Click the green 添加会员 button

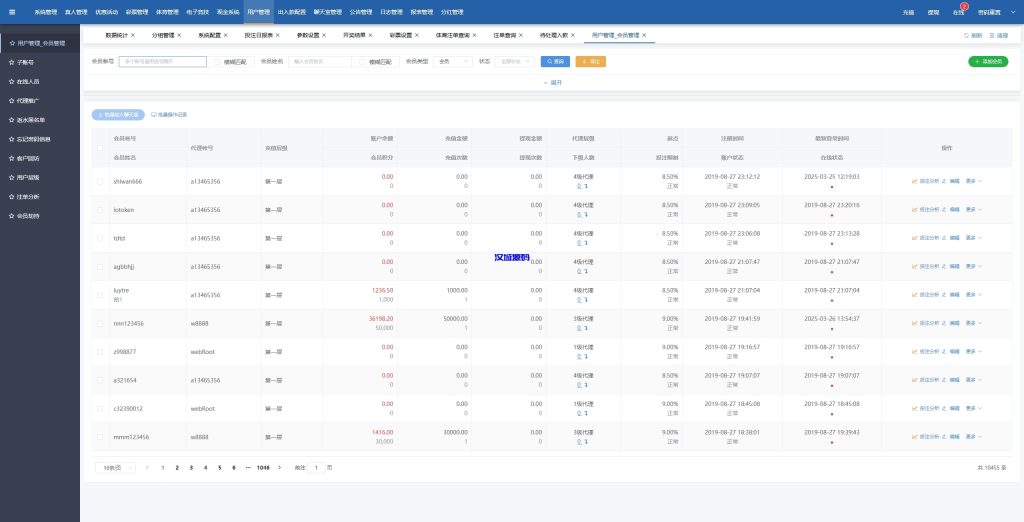click(988, 61)
